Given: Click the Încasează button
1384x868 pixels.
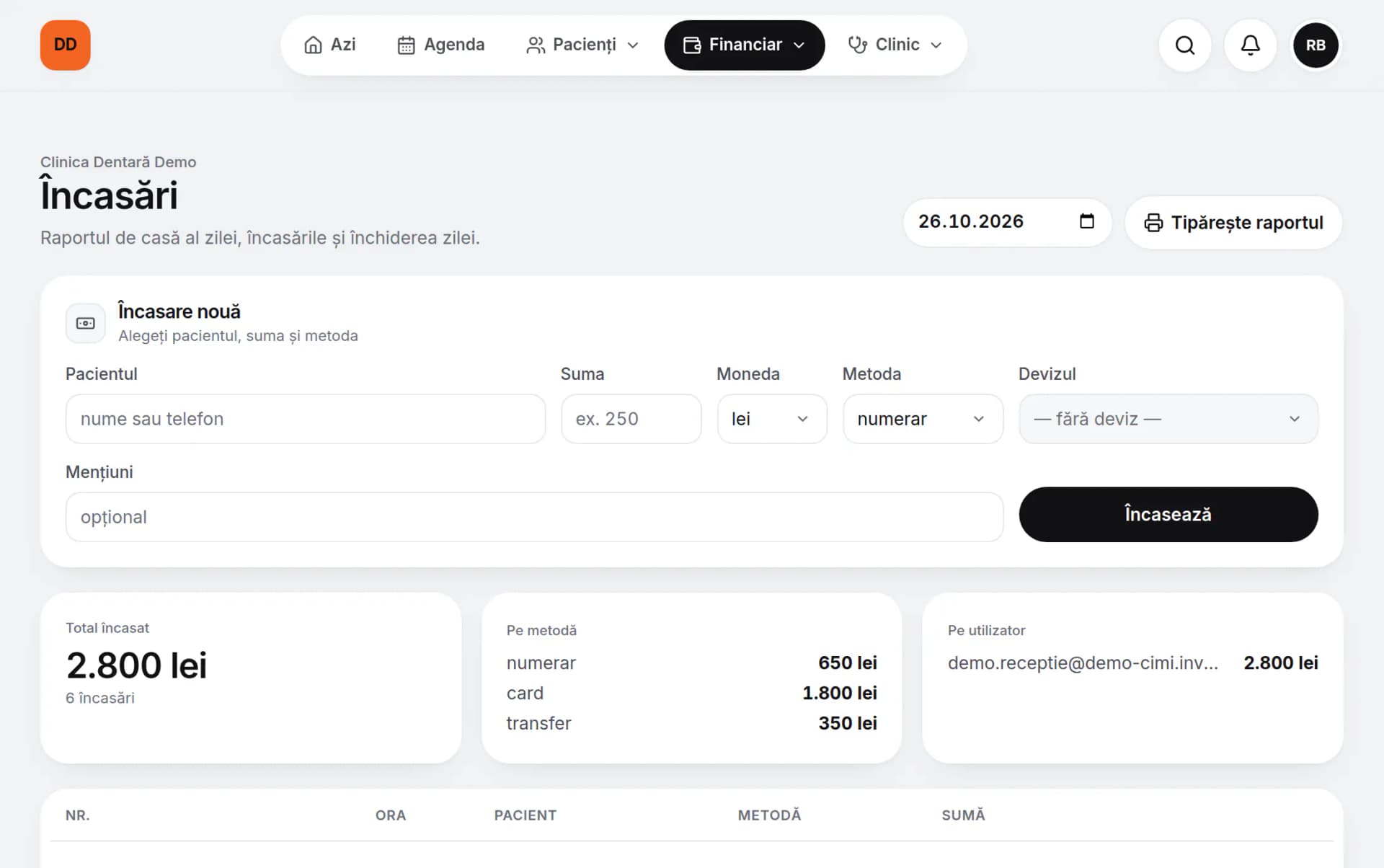Looking at the screenshot, I should [1168, 514].
